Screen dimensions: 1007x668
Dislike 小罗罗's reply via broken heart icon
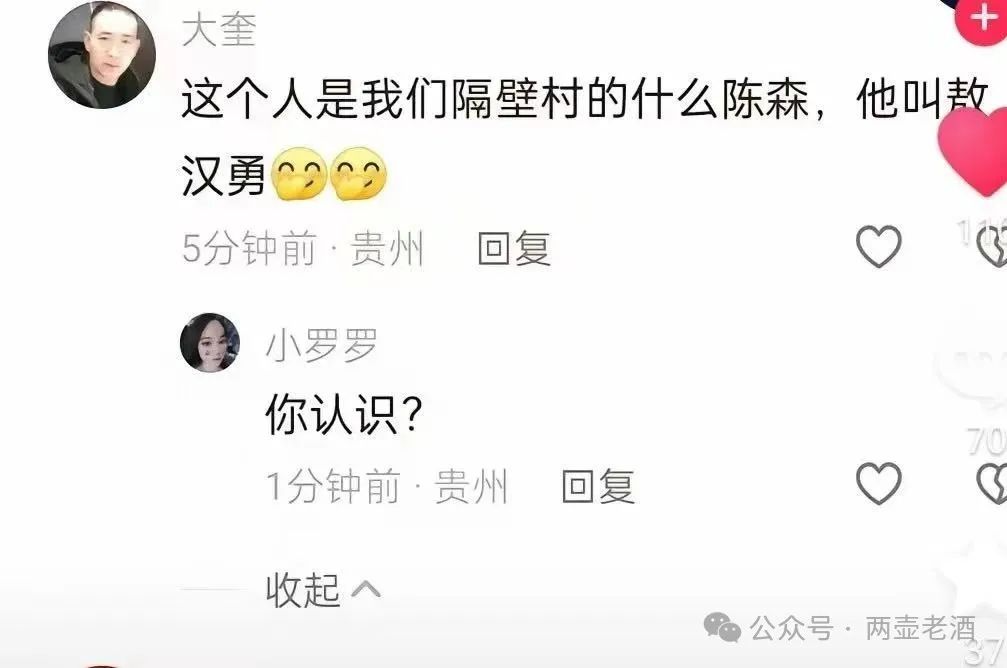tap(992, 483)
